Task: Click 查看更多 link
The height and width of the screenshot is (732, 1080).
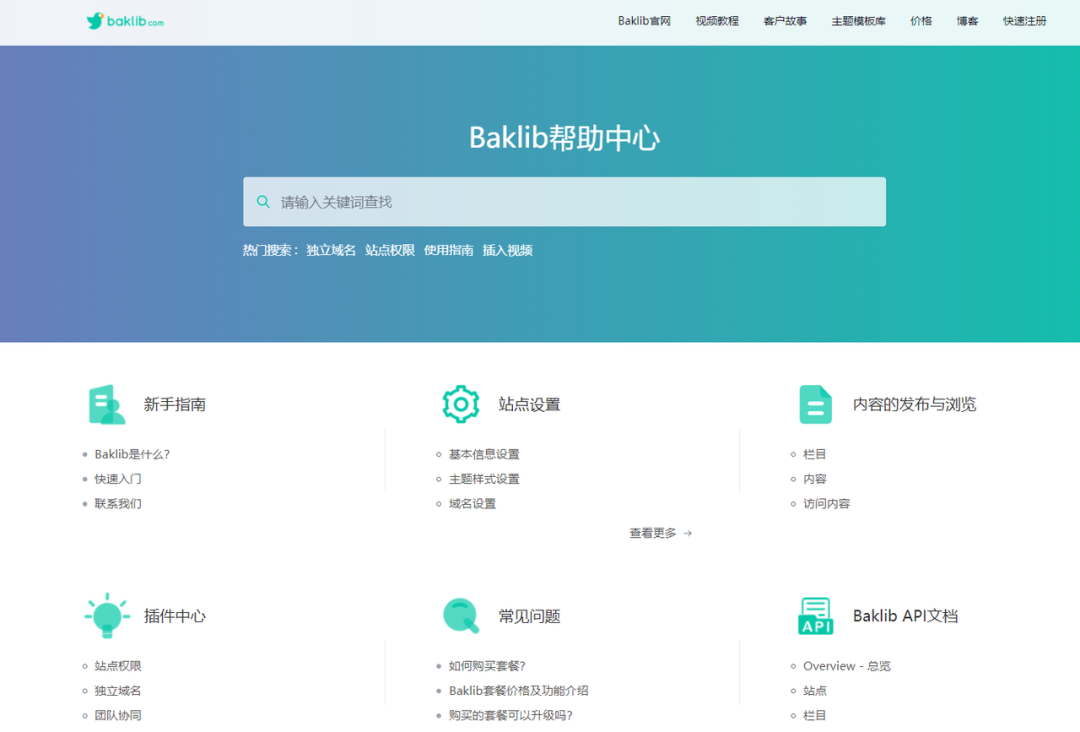Action: [652, 533]
